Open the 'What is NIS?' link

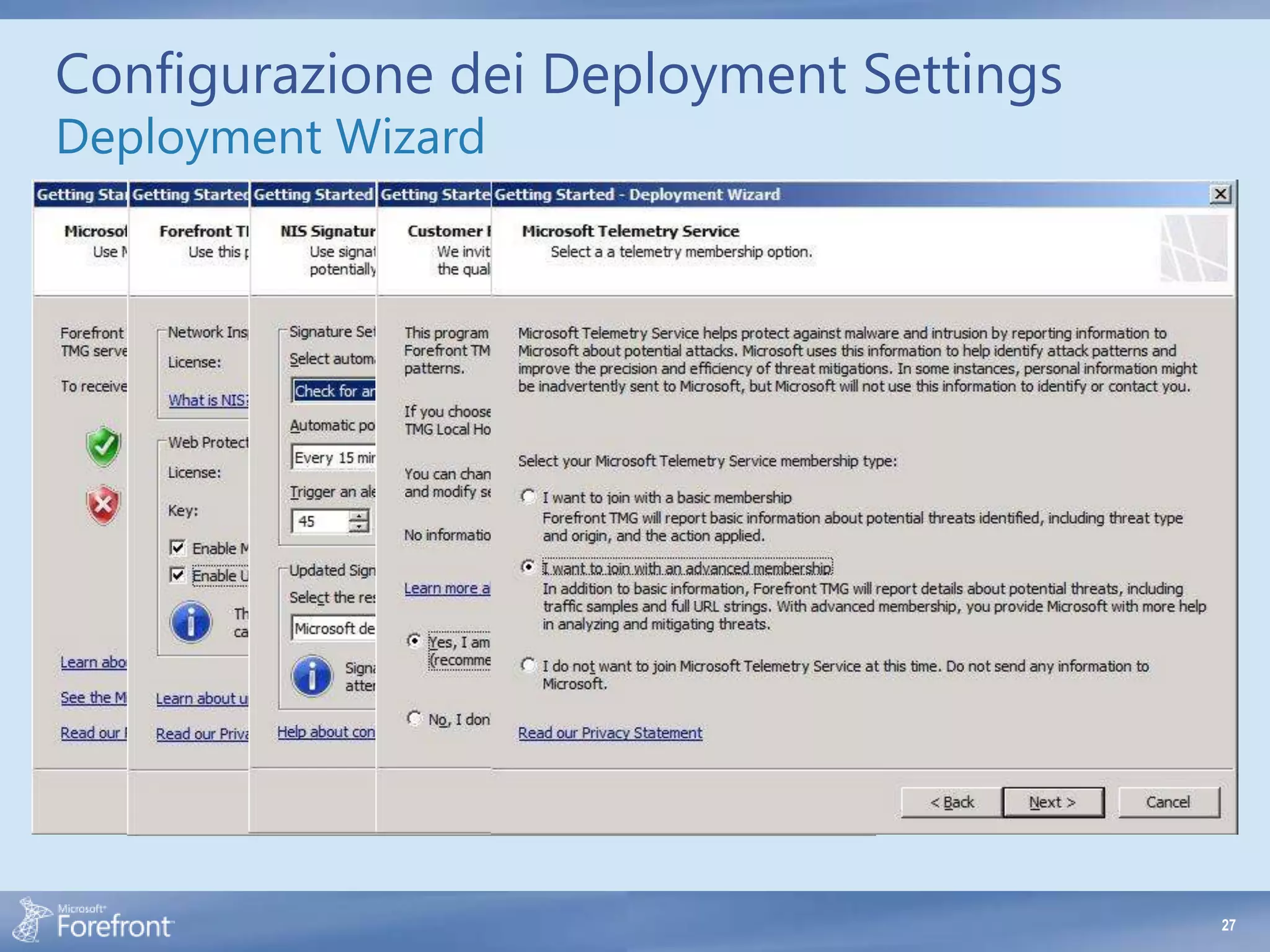coord(208,400)
